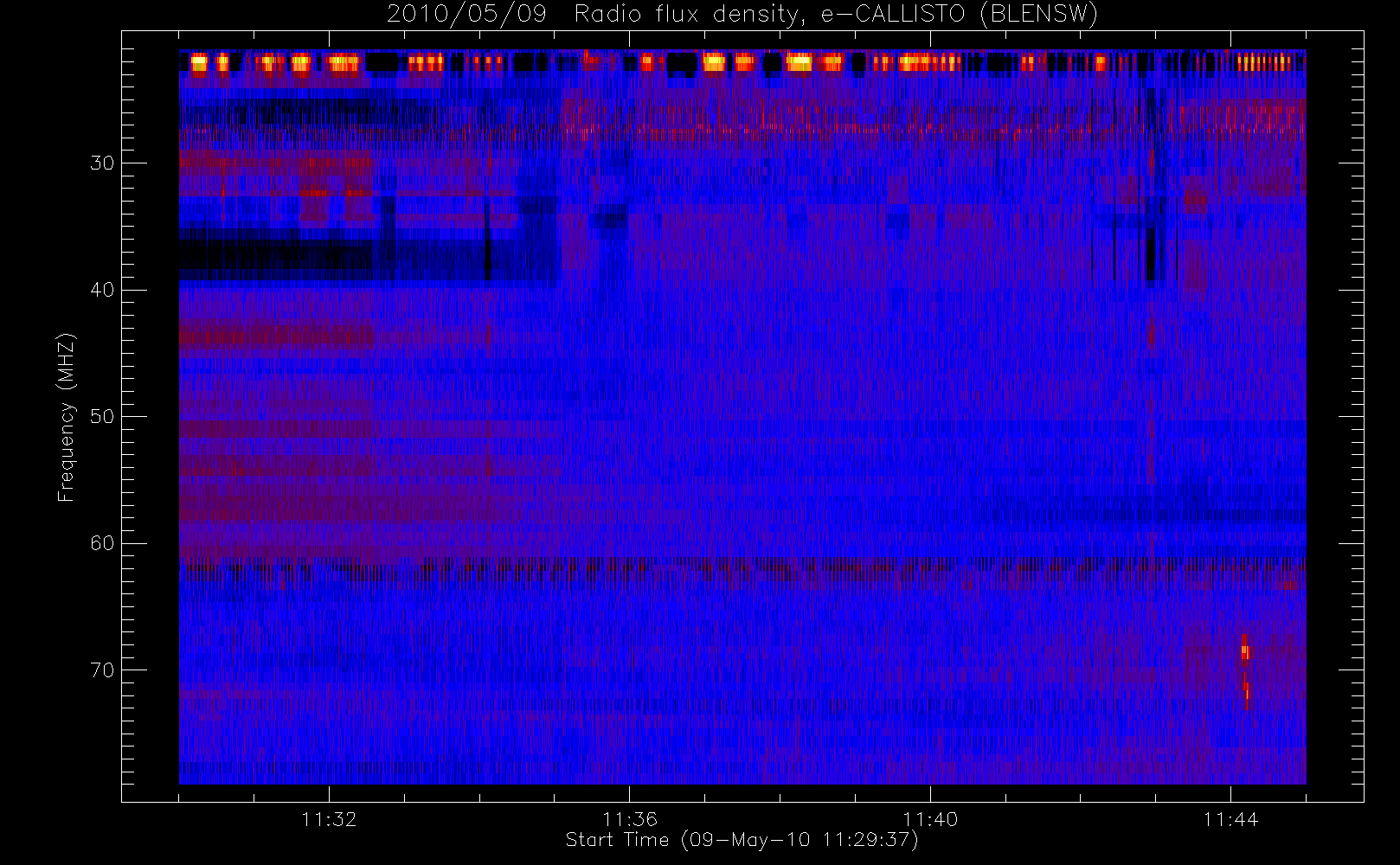Click the 60 frequency tick label
The width and height of the screenshot is (1400, 865).
click(102, 543)
